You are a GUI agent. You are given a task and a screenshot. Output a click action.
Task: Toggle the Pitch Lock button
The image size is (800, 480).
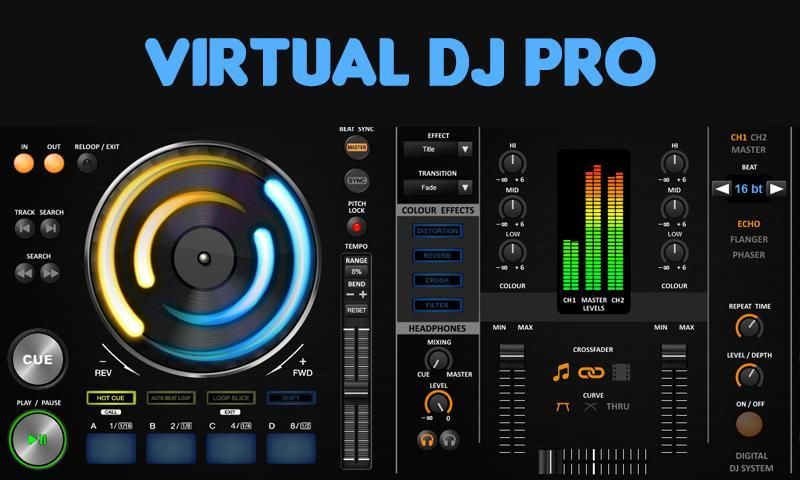tap(357, 227)
